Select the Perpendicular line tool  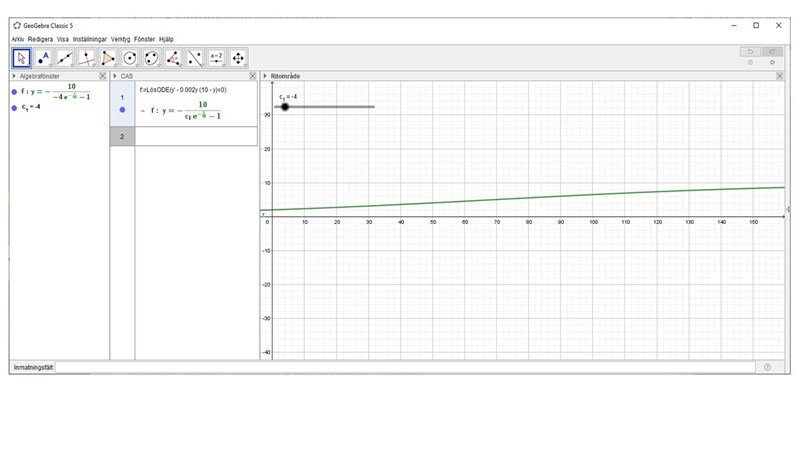87,57
